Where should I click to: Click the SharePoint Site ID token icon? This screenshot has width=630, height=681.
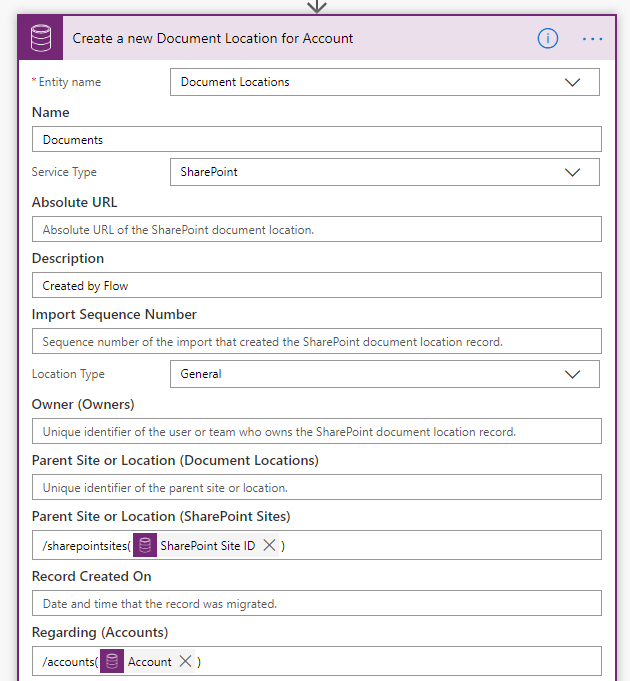click(x=145, y=546)
